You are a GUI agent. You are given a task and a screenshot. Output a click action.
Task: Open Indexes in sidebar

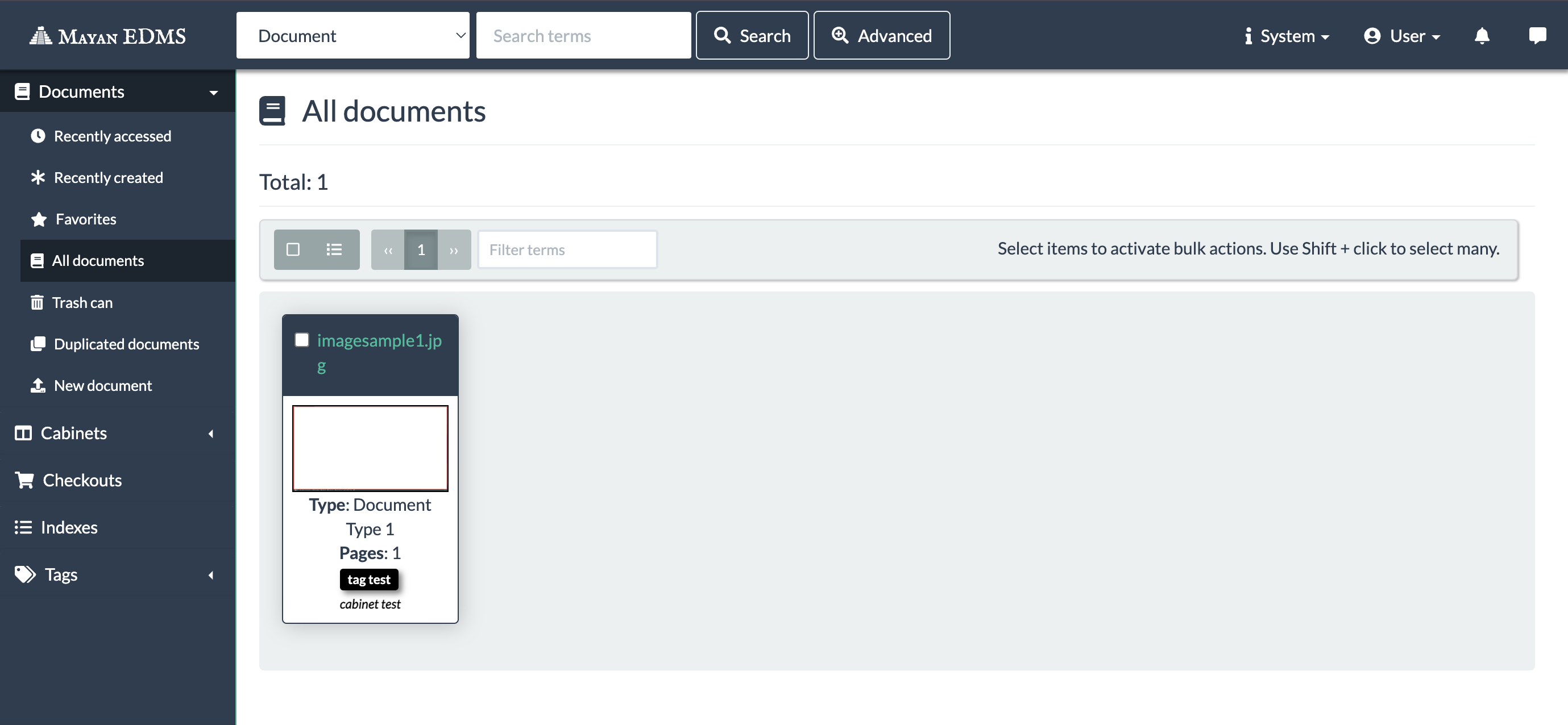coord(69,527)
